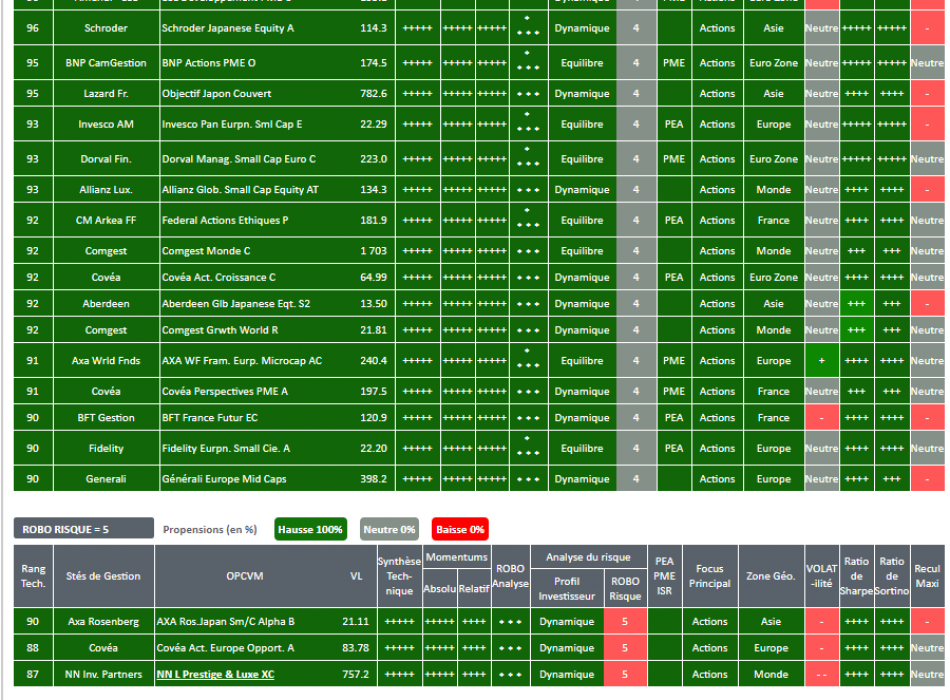Screen dimensions: 950x700
Task: Click the red risk 5 cell for Axa Rosenberg
Action: [x=625, y=621]
